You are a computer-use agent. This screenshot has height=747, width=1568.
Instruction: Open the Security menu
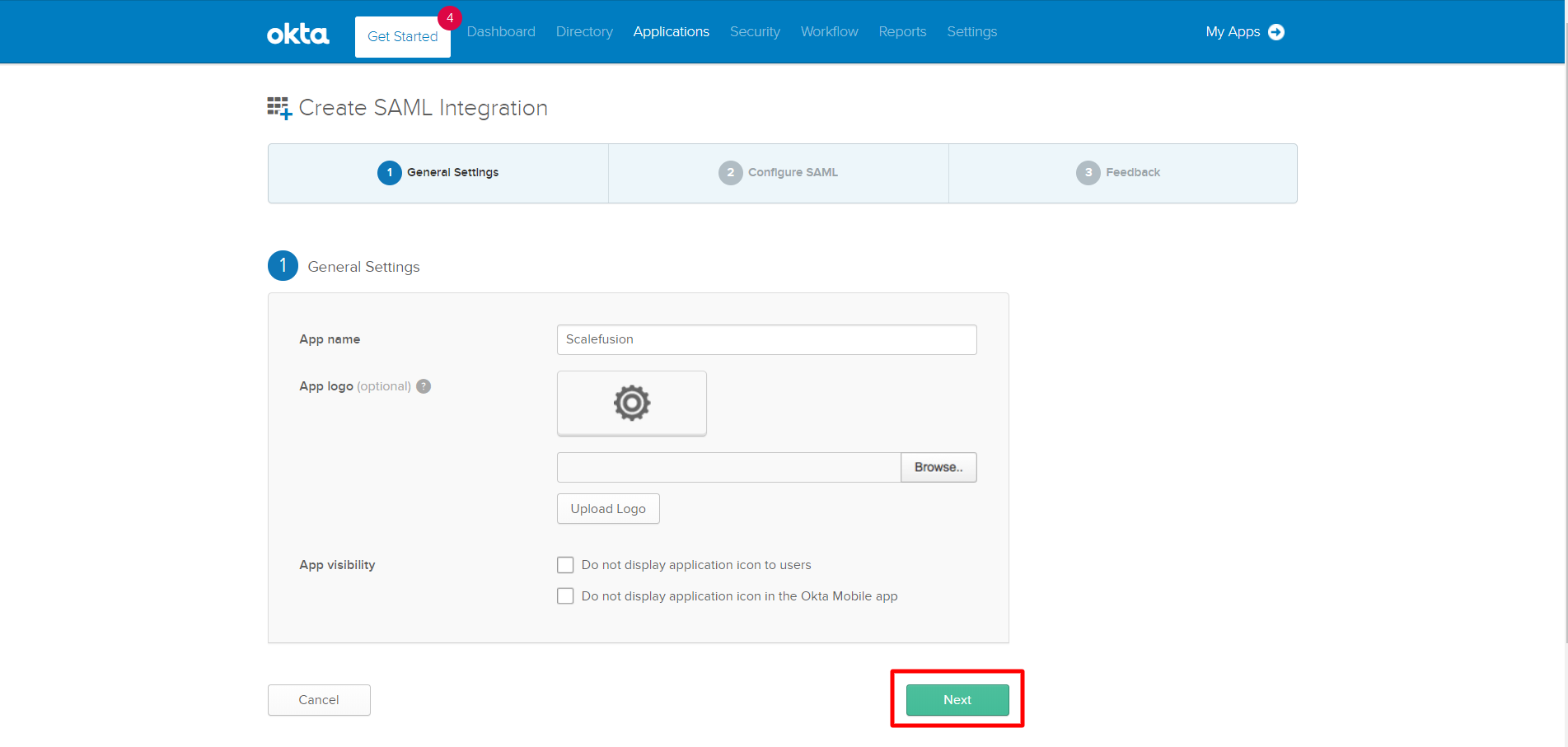(x=755, y=31)
